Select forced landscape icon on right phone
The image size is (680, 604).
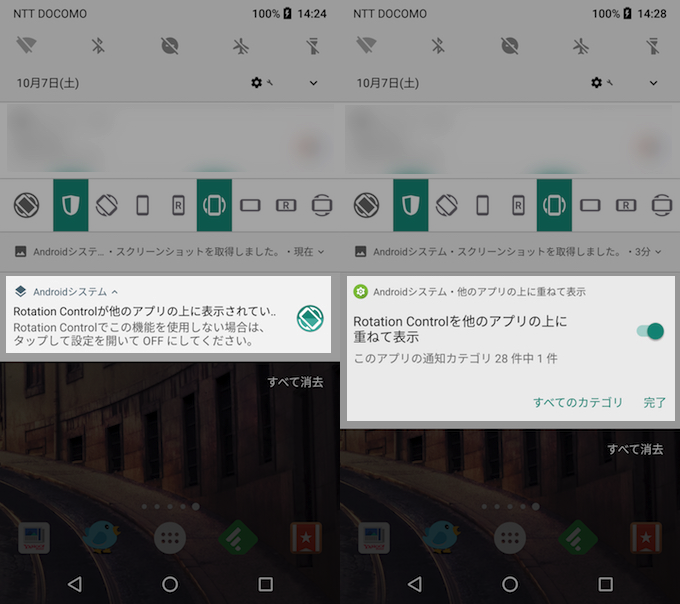[x=590, y=205]
